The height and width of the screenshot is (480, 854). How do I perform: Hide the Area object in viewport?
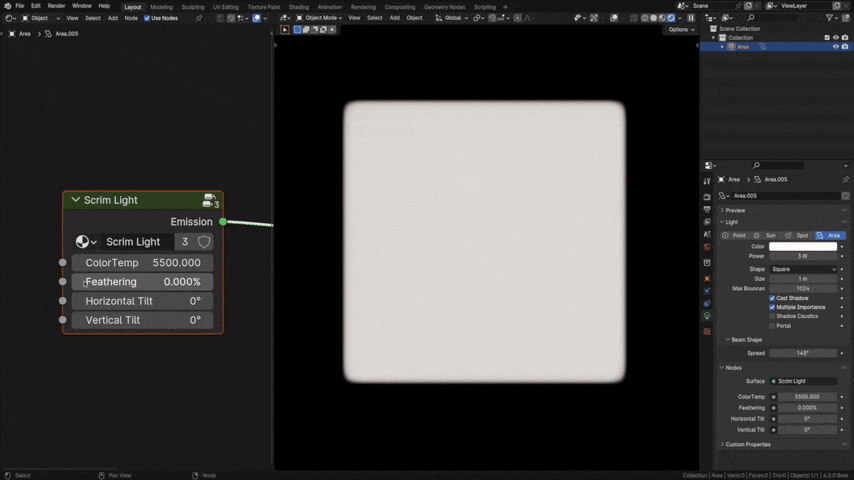coord(835,47)
